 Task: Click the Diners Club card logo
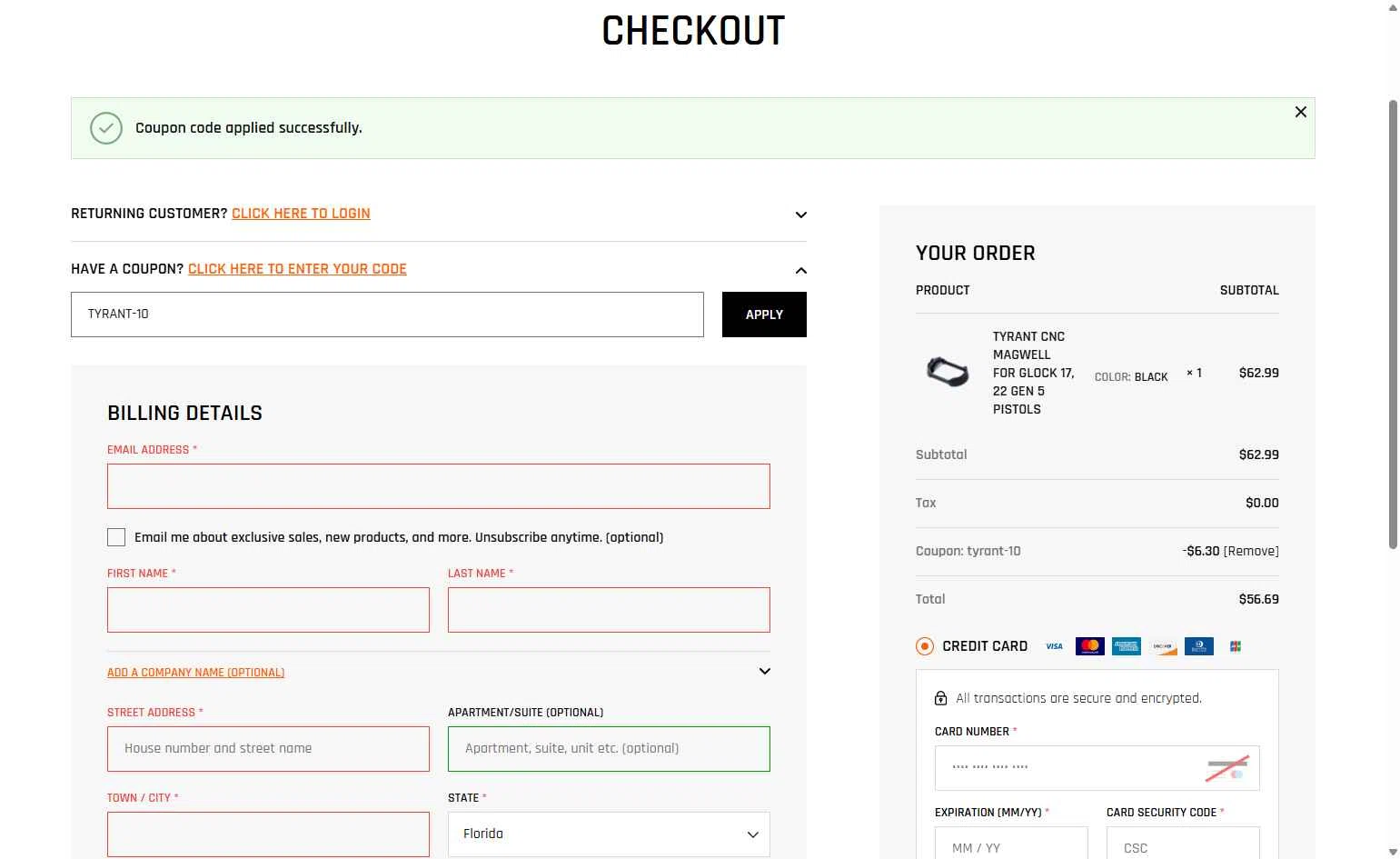[1199, 646]
